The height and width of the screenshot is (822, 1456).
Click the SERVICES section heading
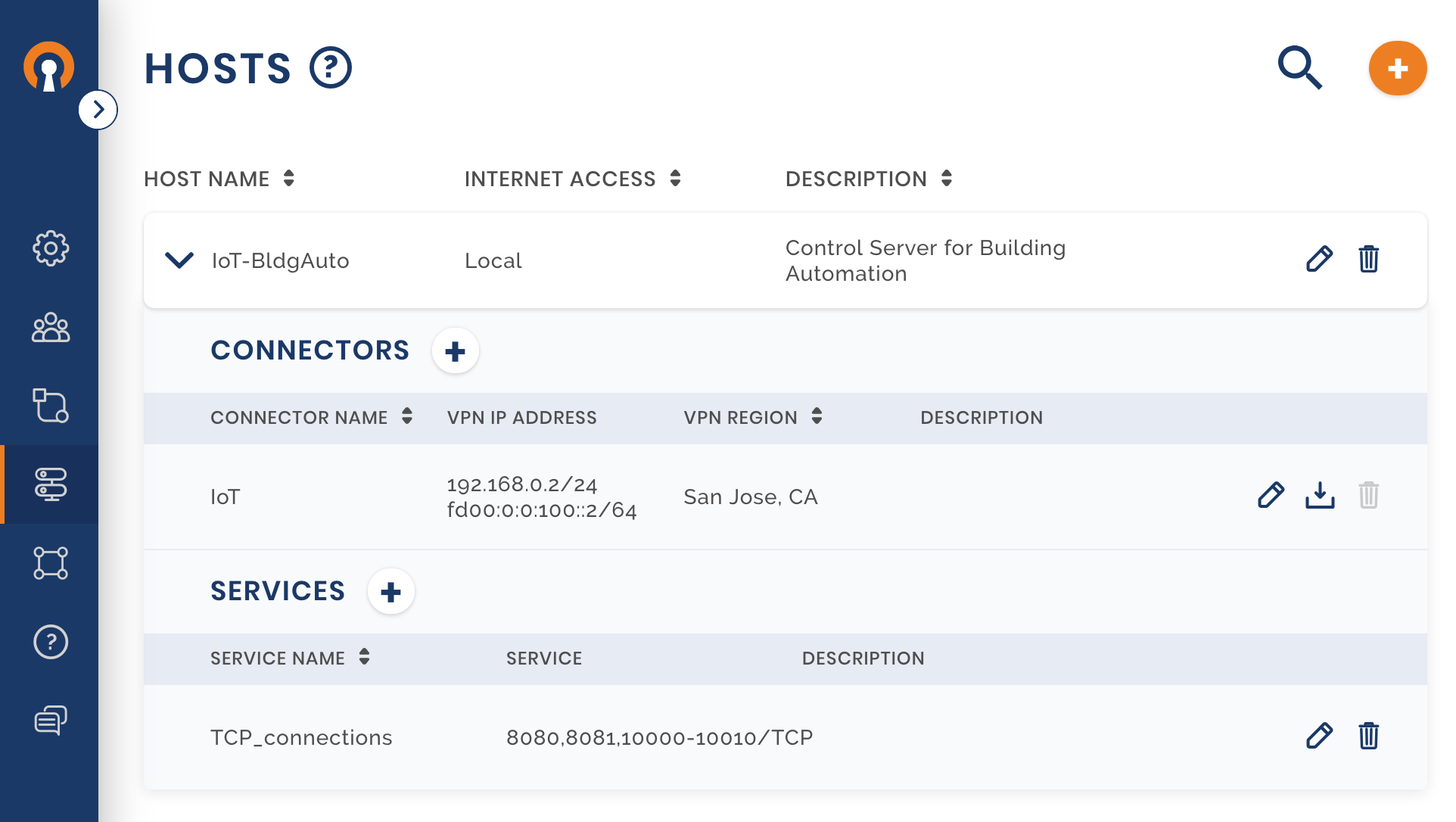point(278,591)
